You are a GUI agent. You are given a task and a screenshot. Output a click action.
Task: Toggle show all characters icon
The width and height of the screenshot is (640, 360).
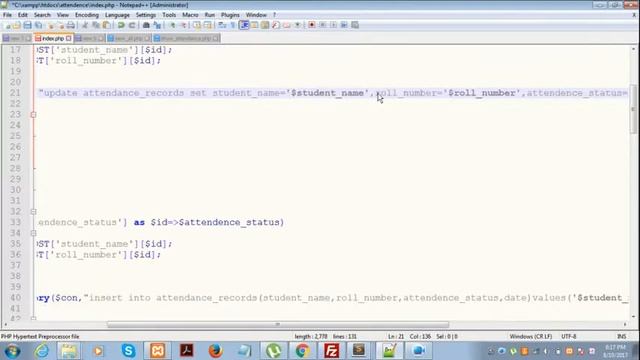[x=233, y=25]
